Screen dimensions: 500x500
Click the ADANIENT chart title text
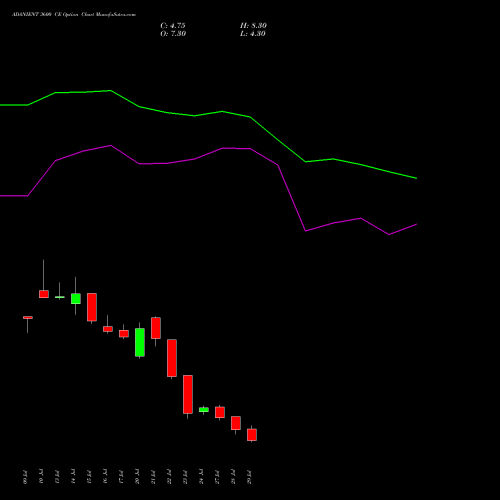point(74,15)
